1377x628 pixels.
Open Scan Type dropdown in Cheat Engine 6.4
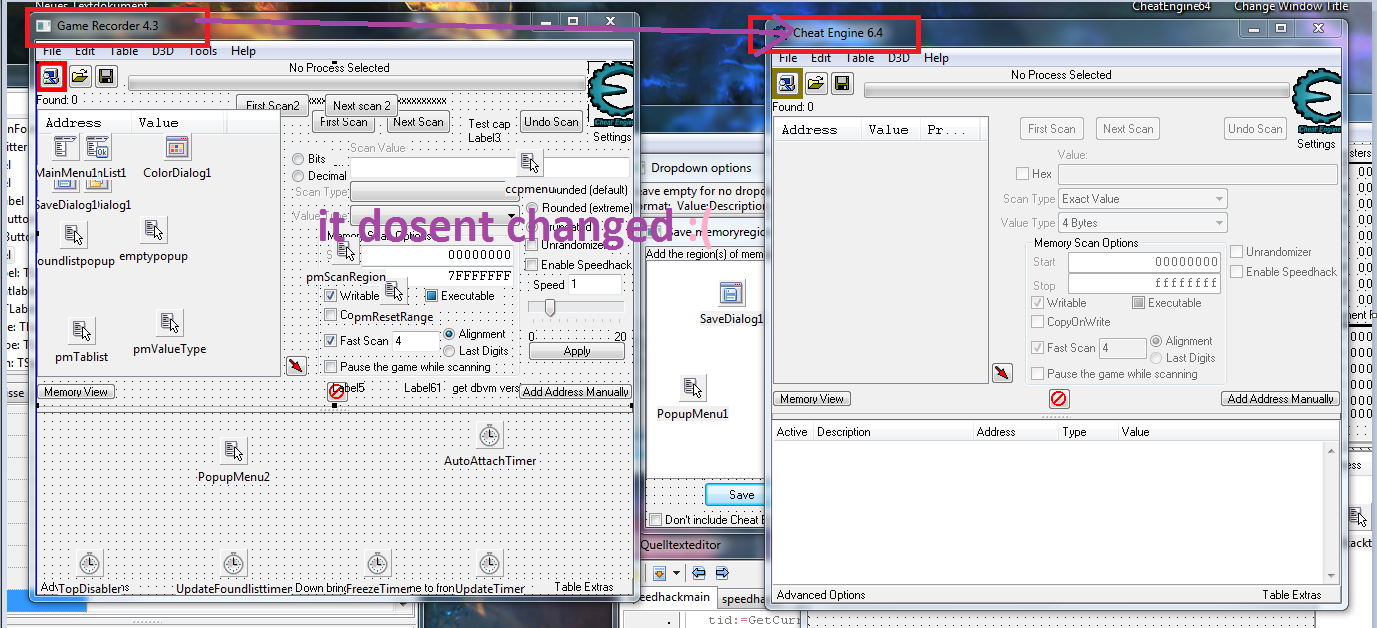[x=1143, y=199]
